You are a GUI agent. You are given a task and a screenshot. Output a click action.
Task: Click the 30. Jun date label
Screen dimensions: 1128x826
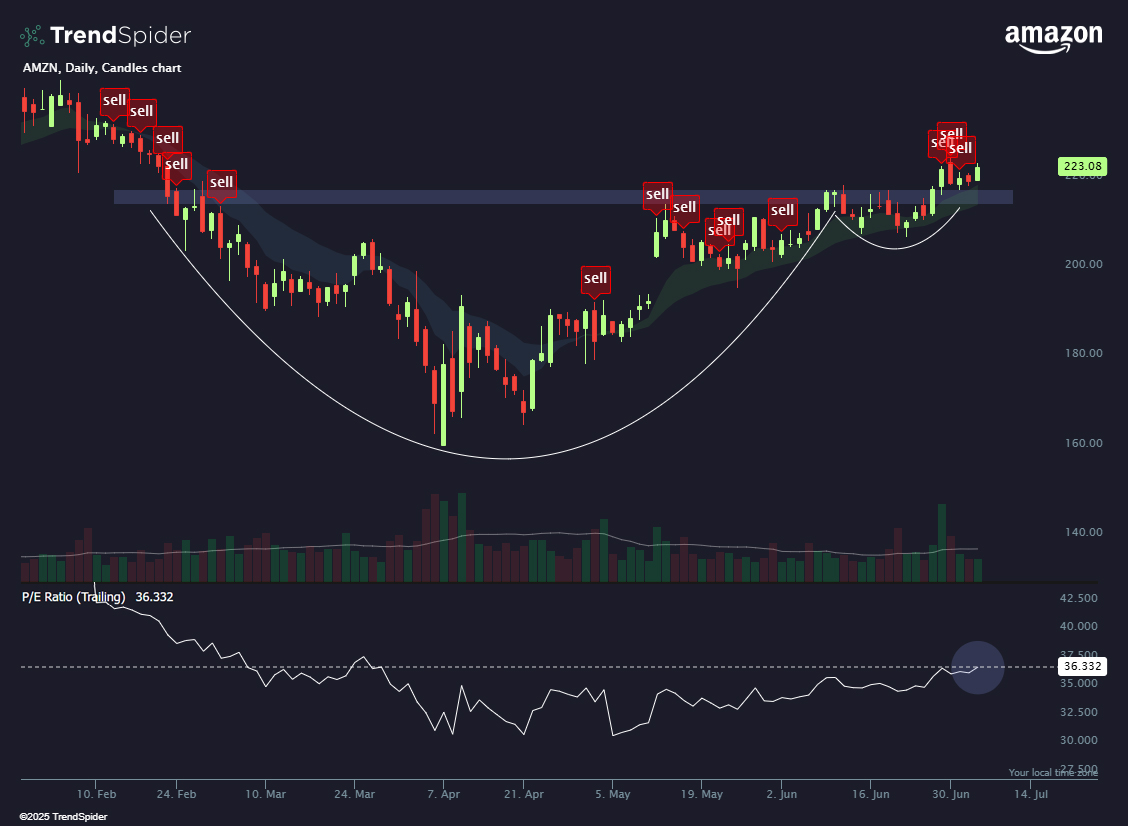click(x=951, y=794)
